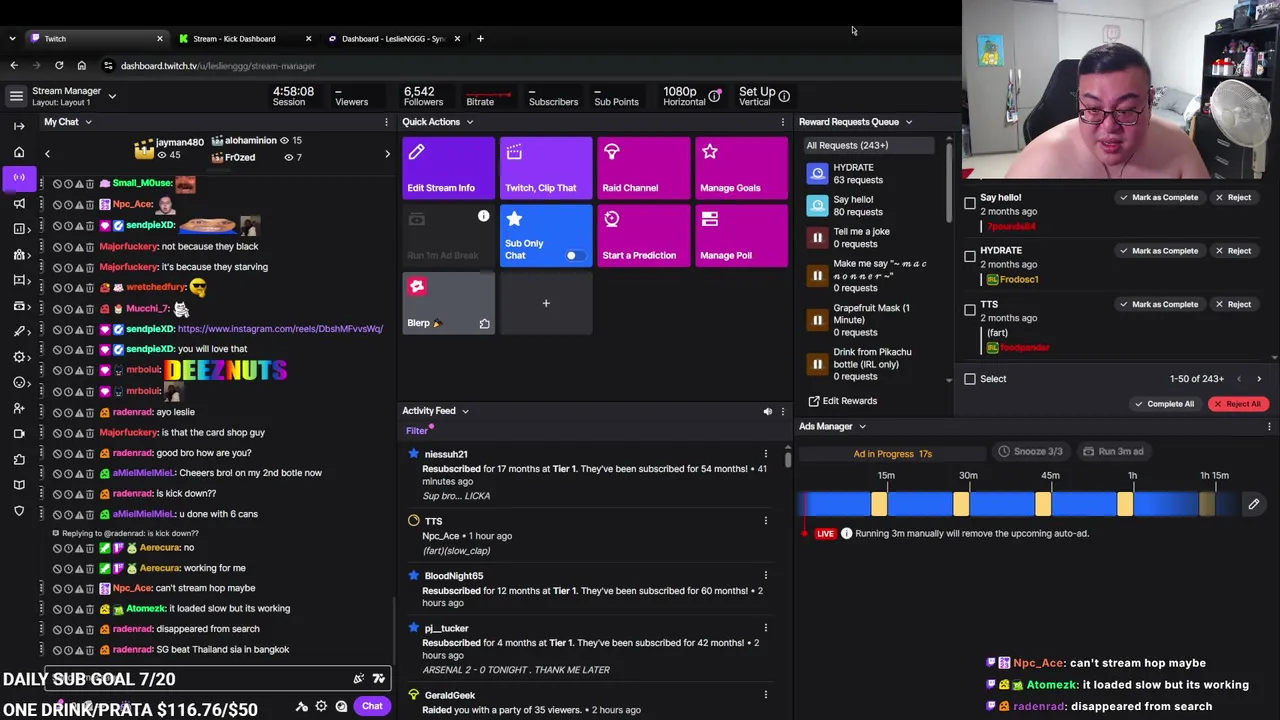This screenshot has height=720, width=1280.
Task: Click the 45m ad marker on timeline
Action: click(1043, 504)
